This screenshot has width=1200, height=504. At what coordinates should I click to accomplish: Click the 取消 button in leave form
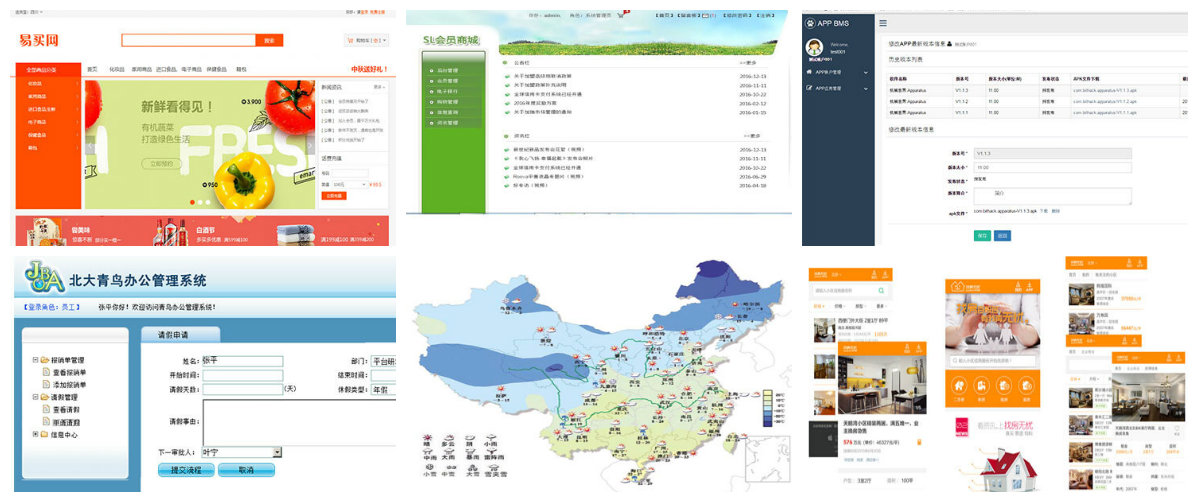[x=247, y=469]
